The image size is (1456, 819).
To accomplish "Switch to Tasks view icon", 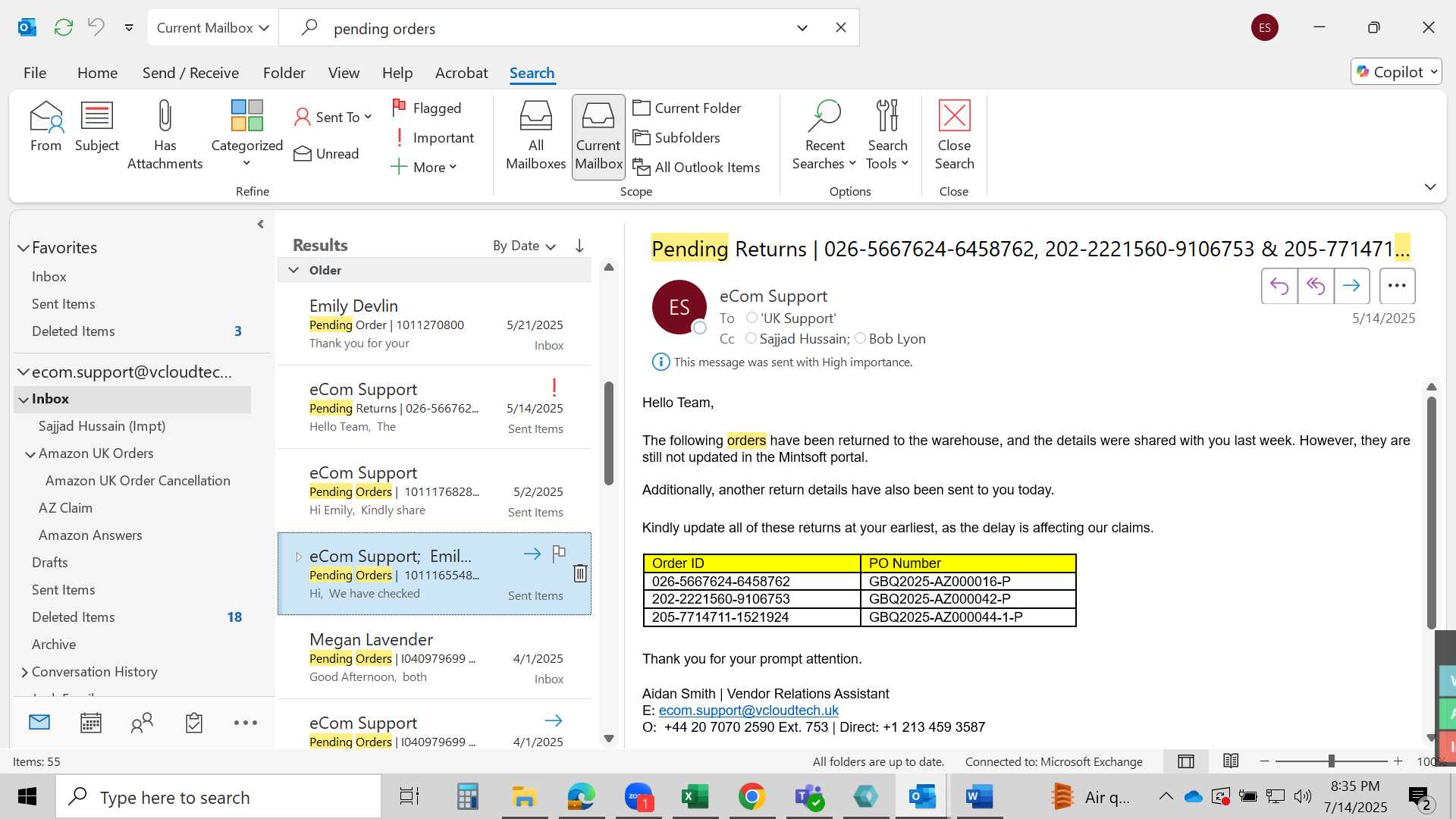I will (194, 723).
